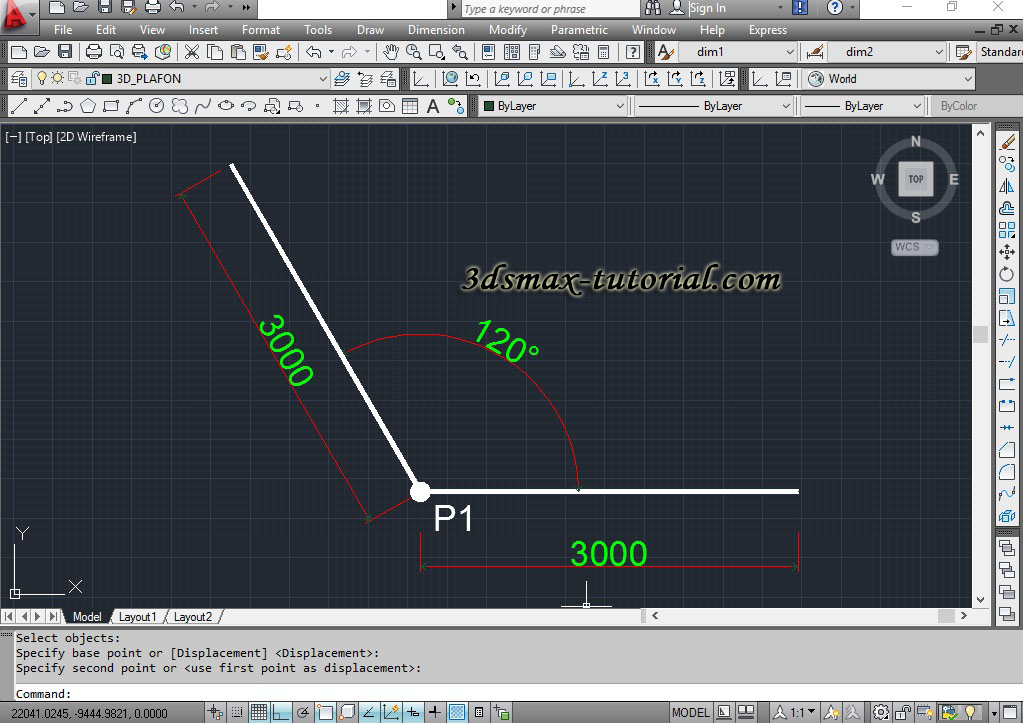Click the QuickCalc calculator icon
The height and width of the screenshot is (723, 1023).
pos(603,52)
